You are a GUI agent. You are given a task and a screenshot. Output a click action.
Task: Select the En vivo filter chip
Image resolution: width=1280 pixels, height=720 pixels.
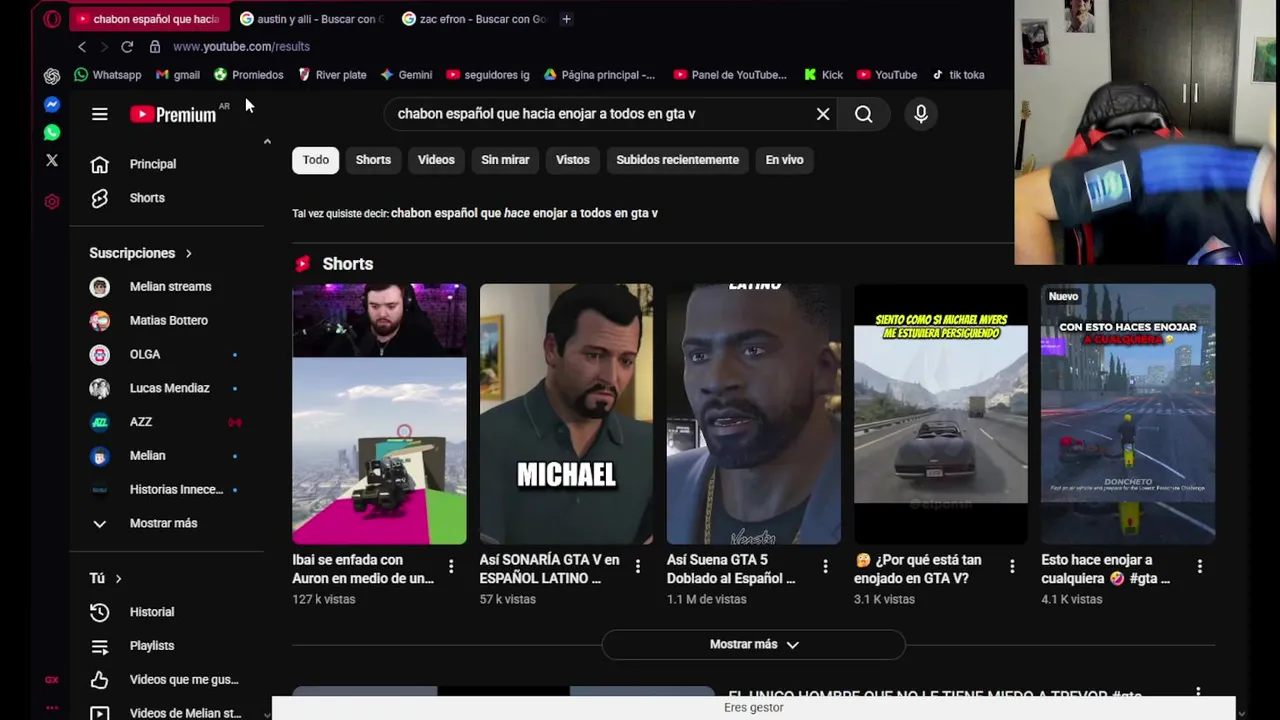pos(784,160)
